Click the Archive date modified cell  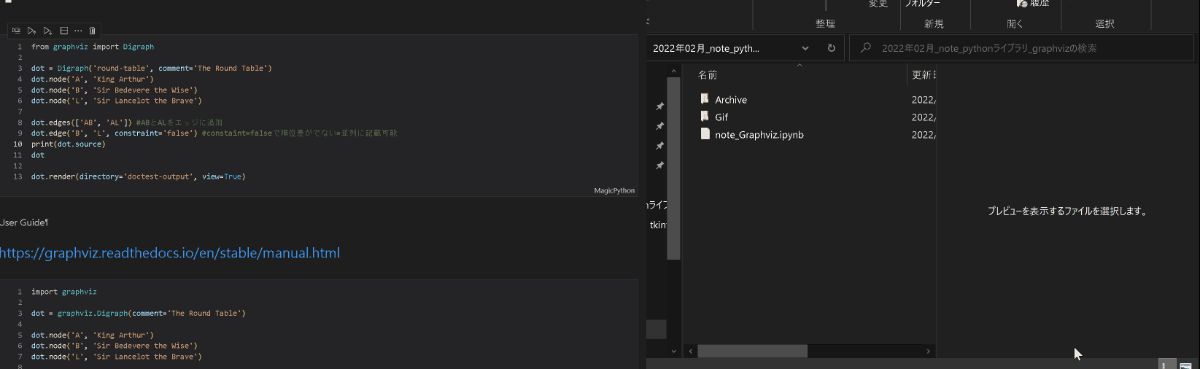(923, 100)
